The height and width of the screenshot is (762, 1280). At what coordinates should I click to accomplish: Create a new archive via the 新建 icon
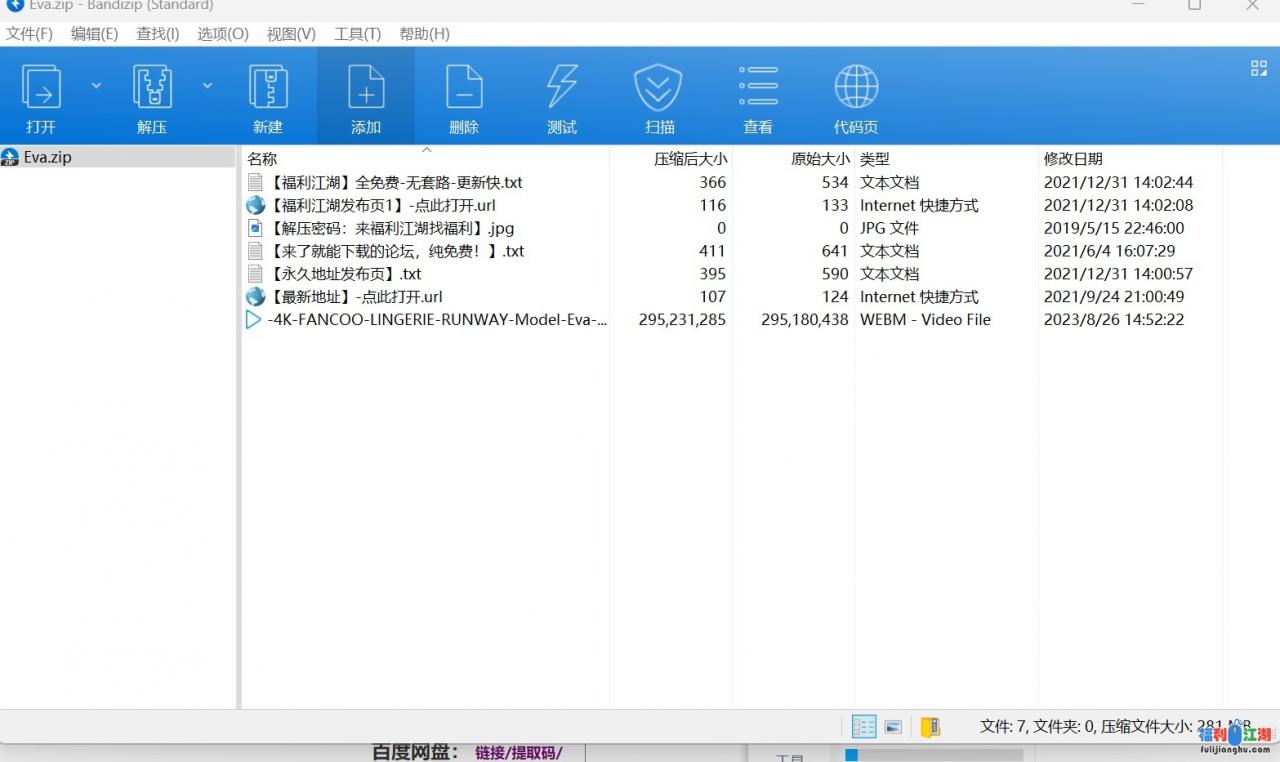coord(268,95)
